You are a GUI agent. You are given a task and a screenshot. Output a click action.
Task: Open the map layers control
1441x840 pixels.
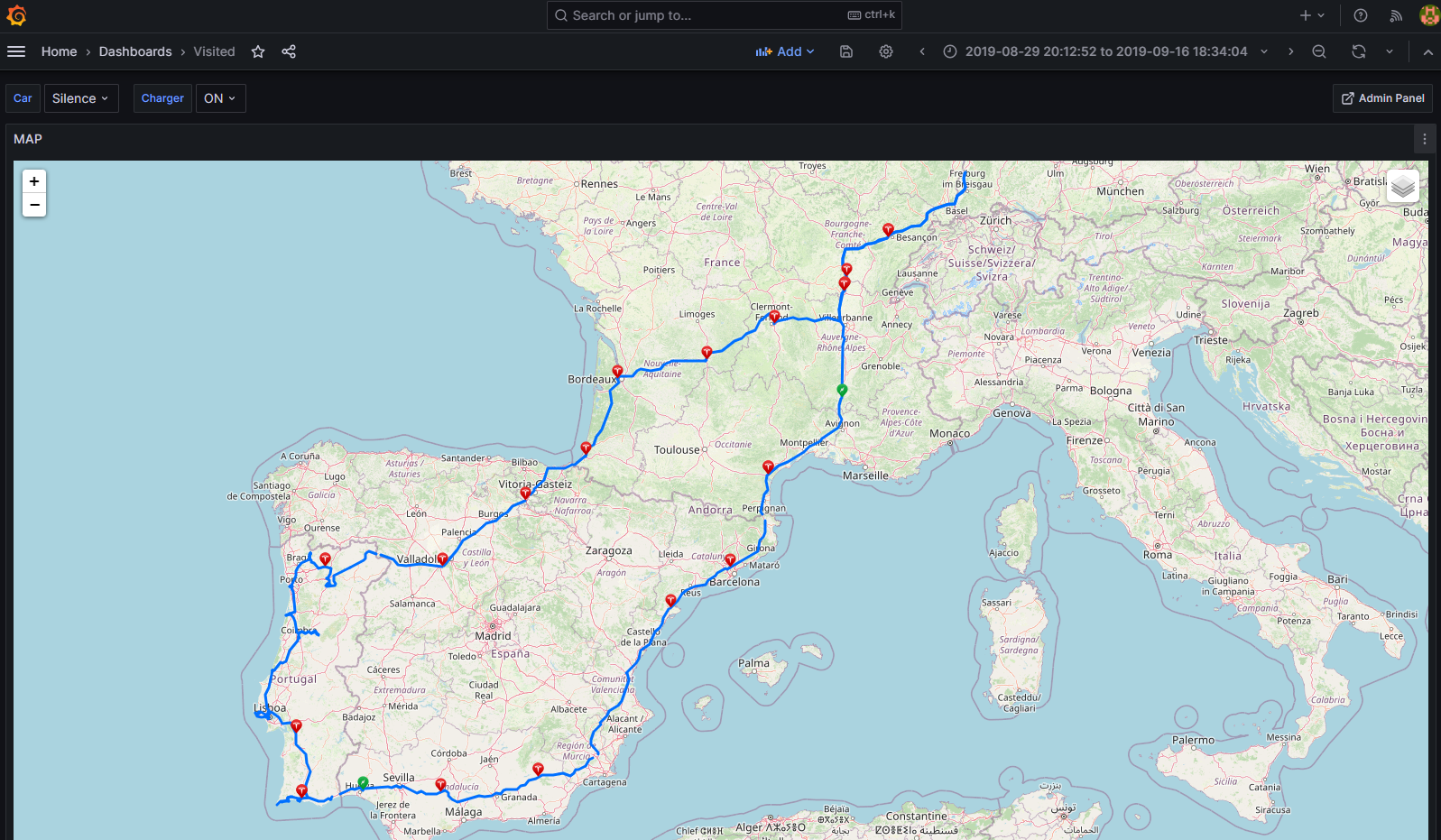pyautogui.click(x=1402, y=187)
